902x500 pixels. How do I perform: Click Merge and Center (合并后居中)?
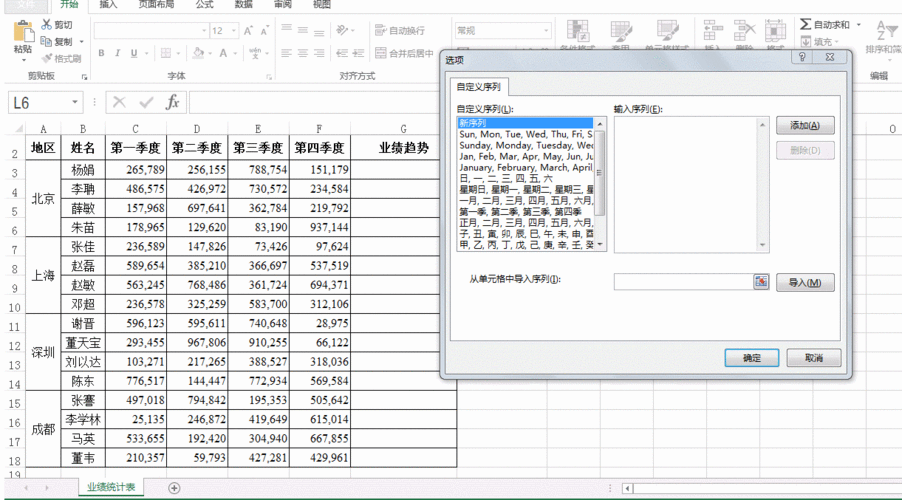[x=404, y=54]
